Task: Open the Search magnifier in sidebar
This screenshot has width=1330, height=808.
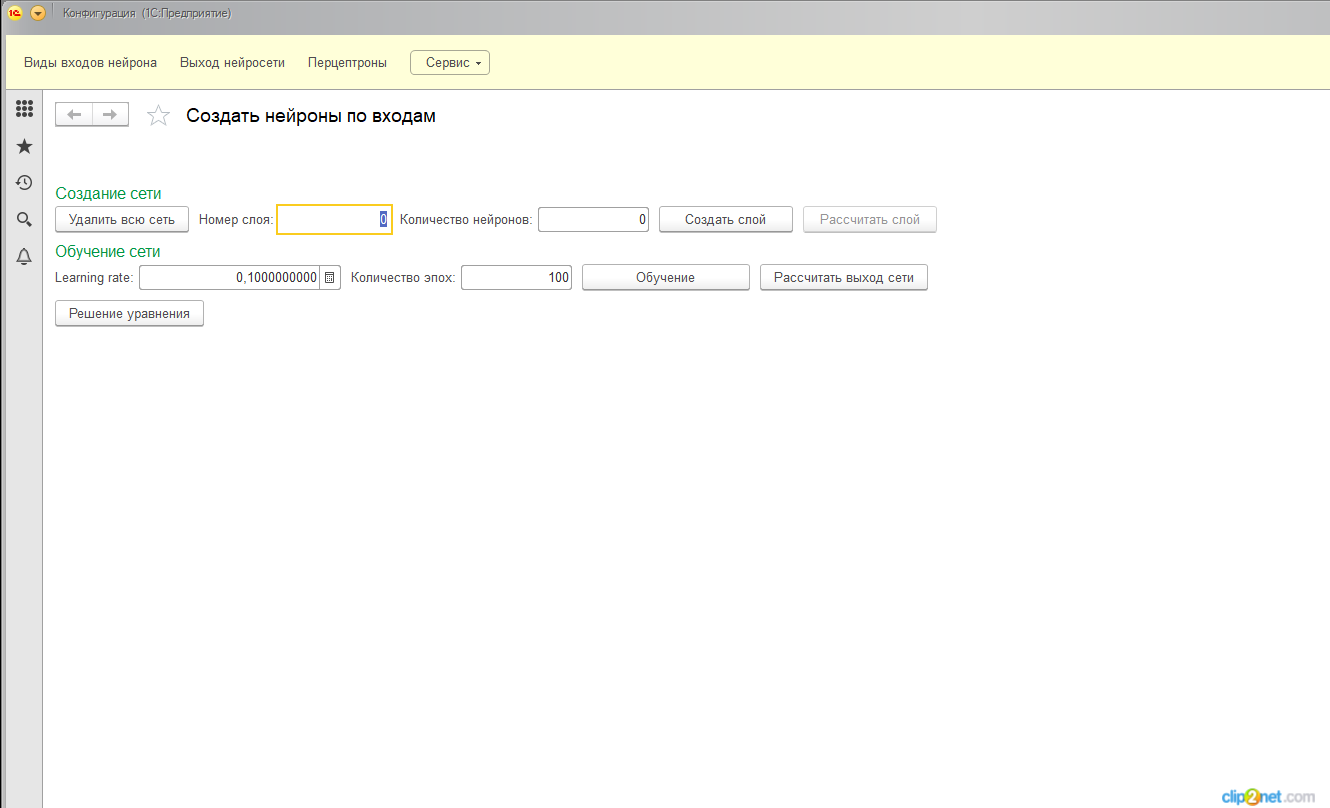Action: click(x=24, y=220)
